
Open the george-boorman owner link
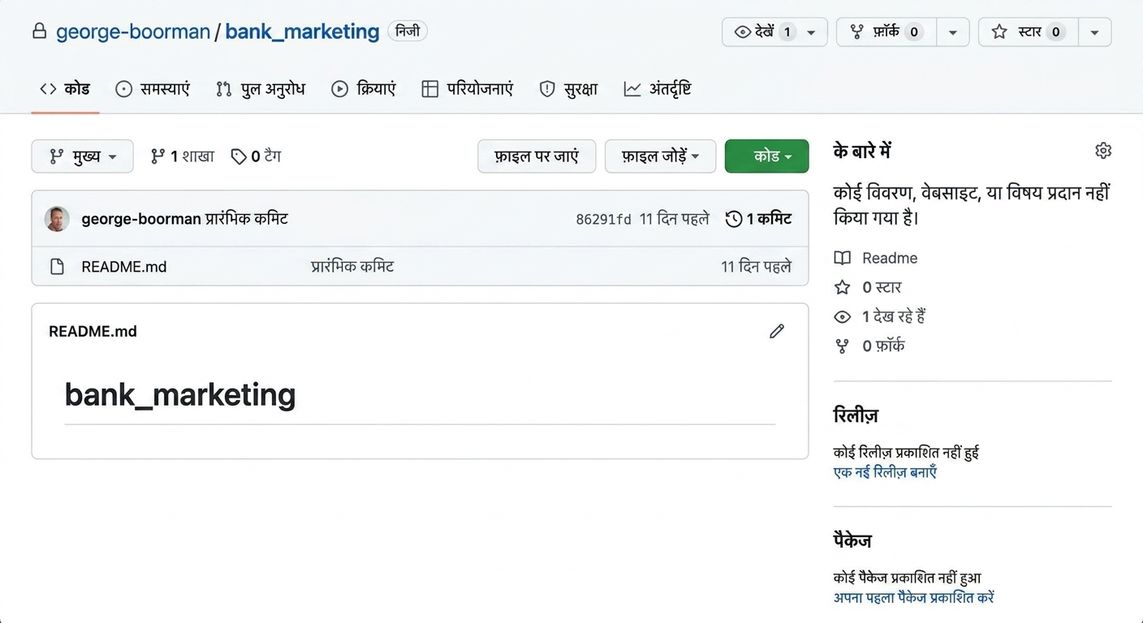coord(133,32)
